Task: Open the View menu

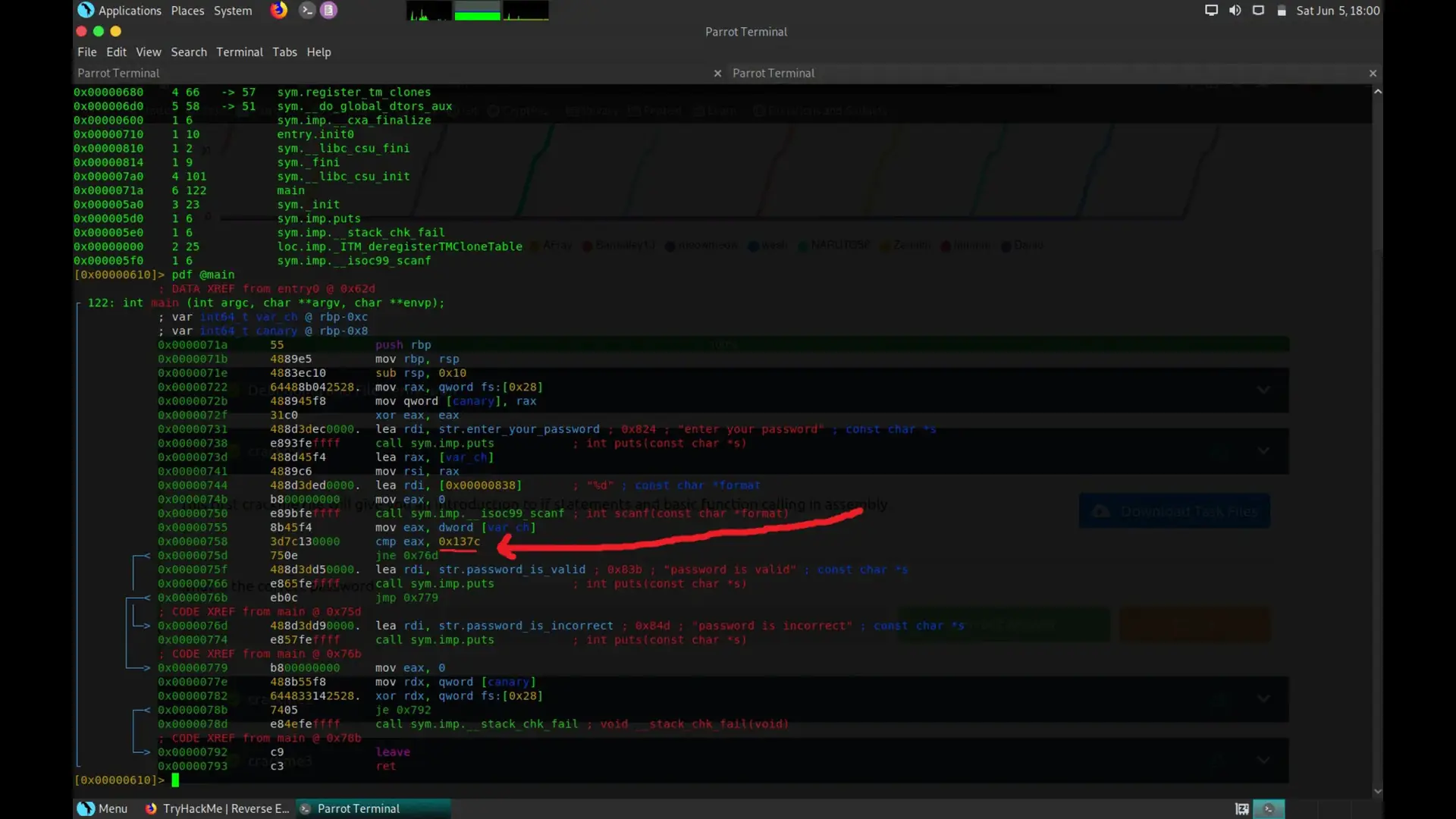Action: pos(149,52)
